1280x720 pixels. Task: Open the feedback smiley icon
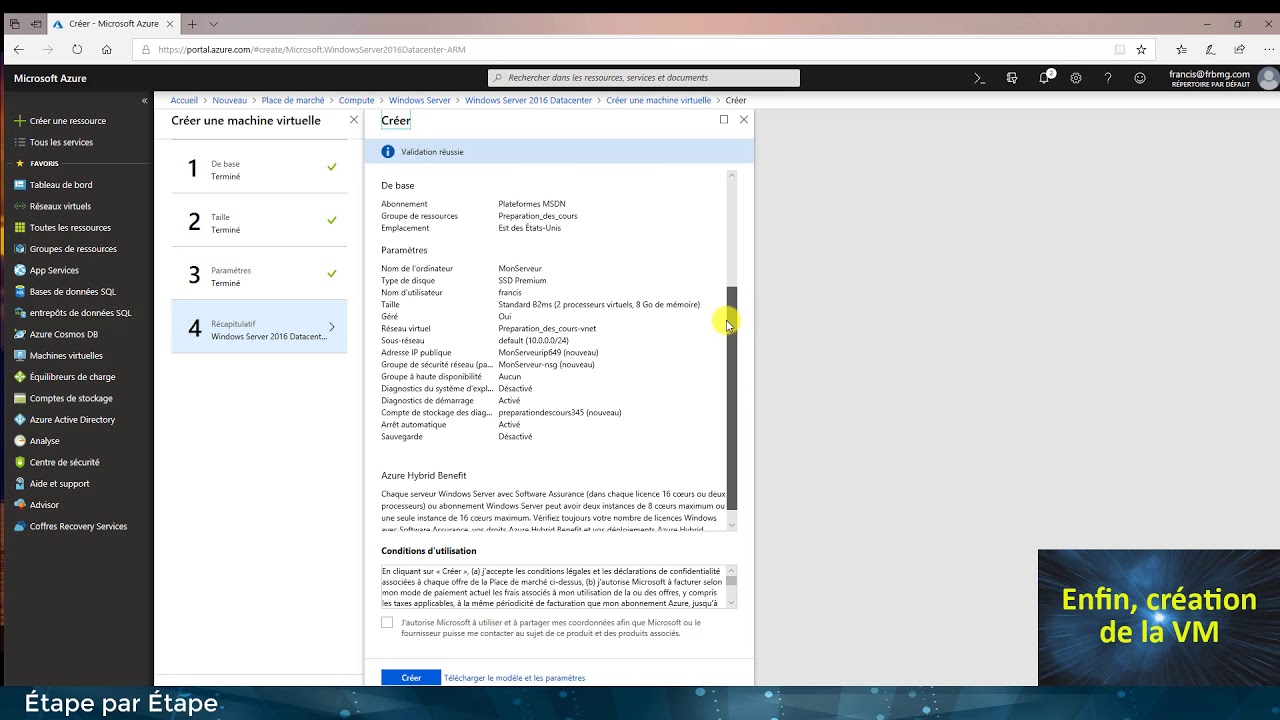click(1140, 78)
